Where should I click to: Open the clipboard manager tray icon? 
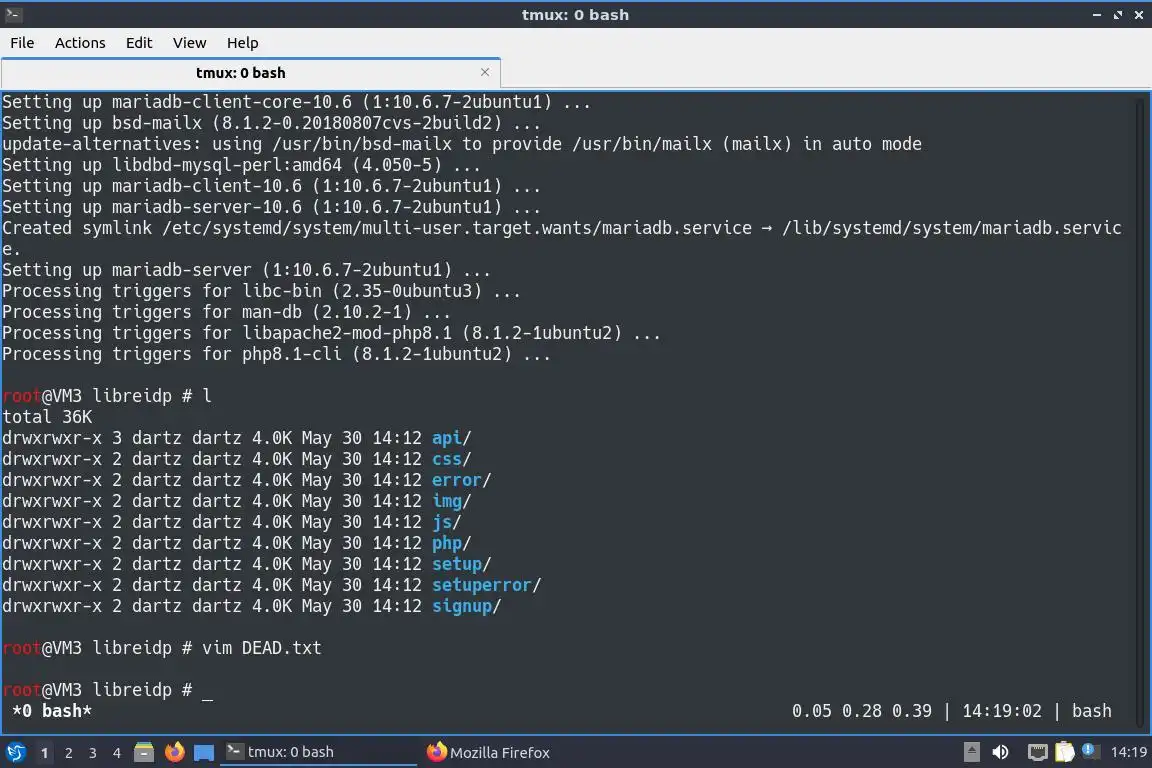pyautogui.click(x=1065, y=753)
